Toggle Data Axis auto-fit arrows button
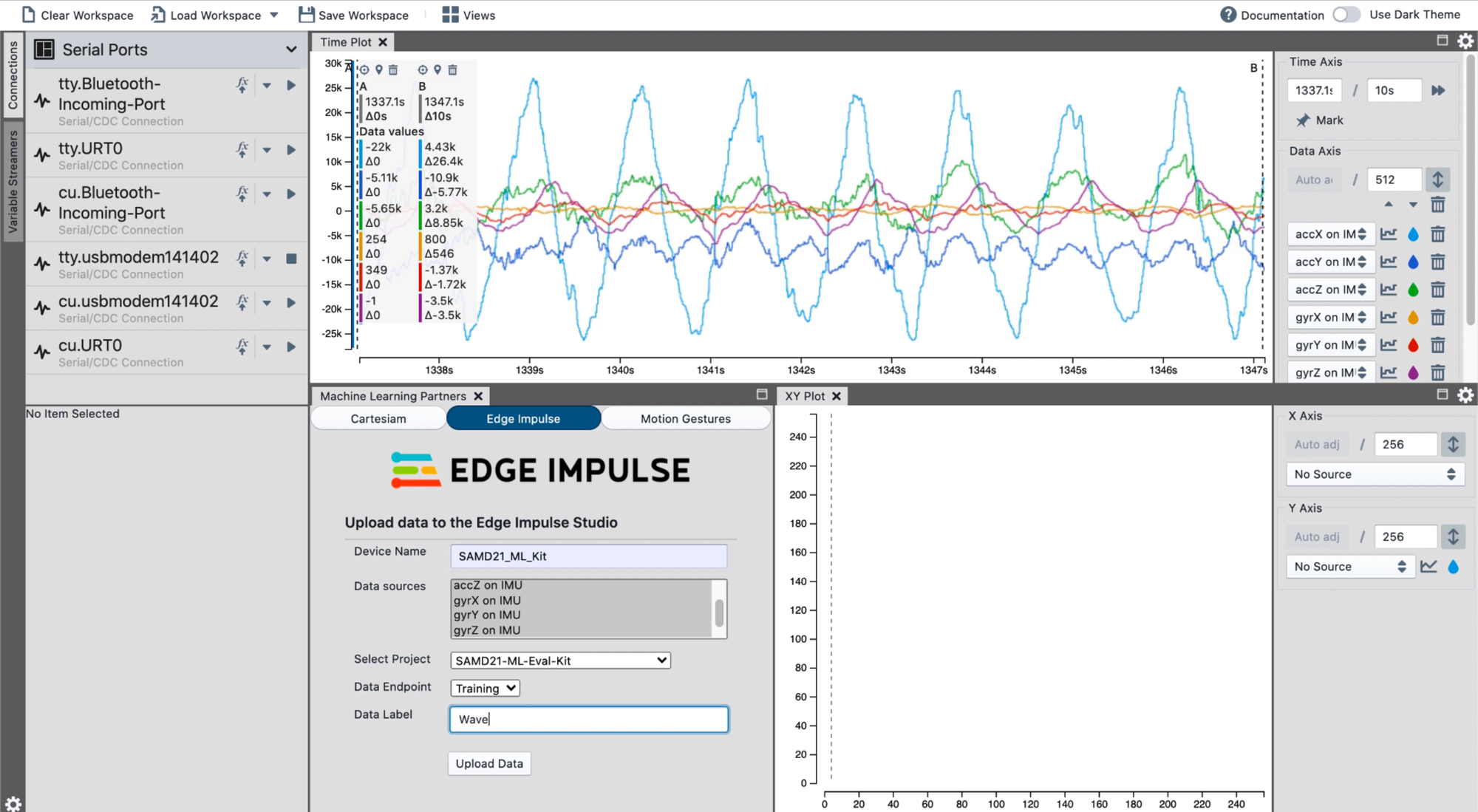 [1437, 180]
